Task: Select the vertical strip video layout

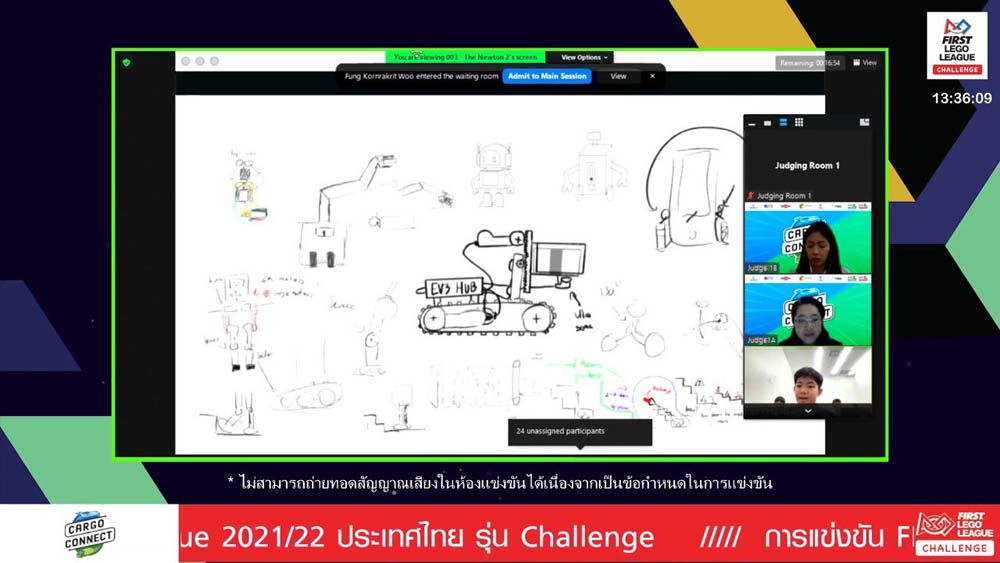Action: [783, 123]
